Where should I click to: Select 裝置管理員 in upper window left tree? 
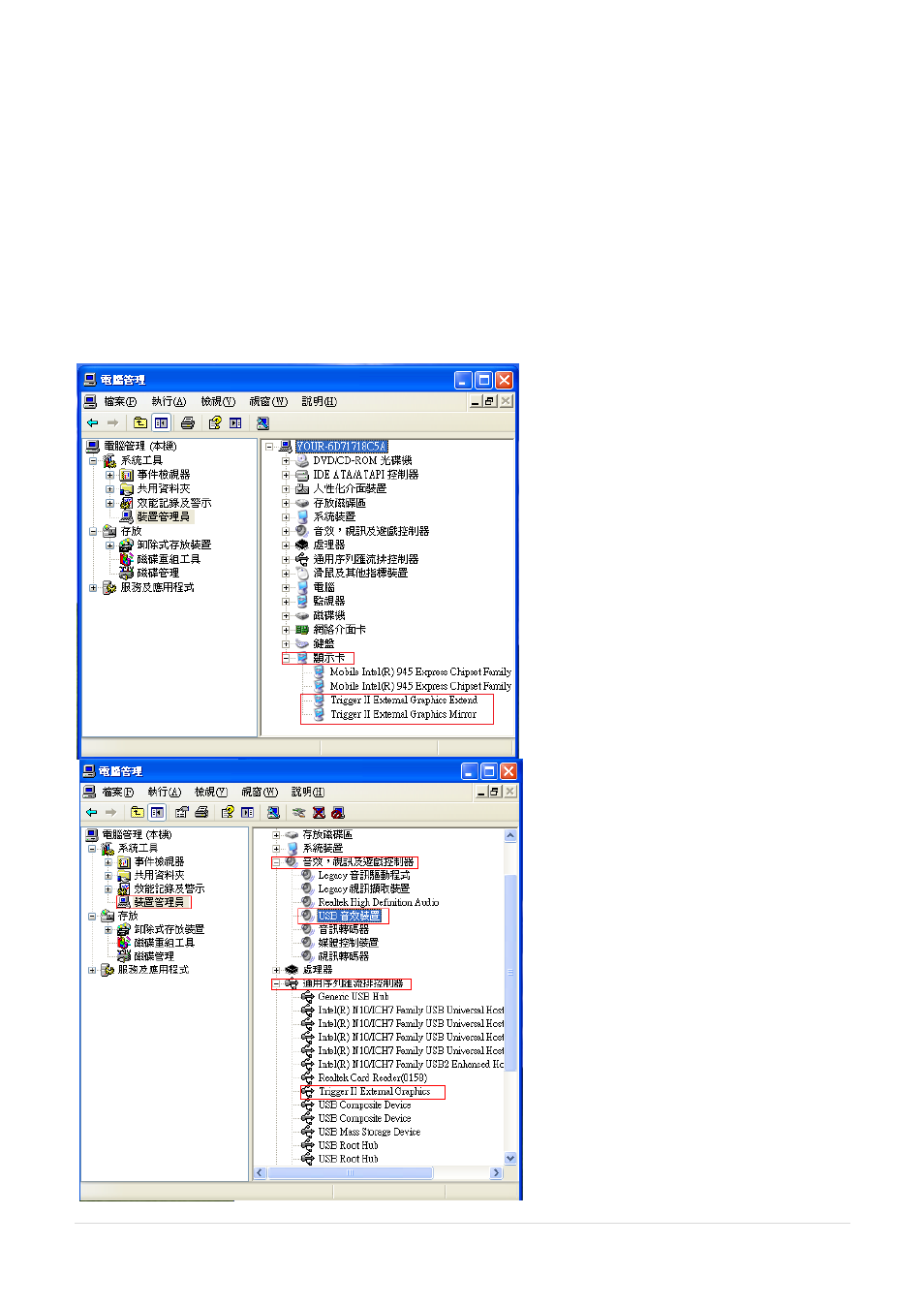pos(163,516)
